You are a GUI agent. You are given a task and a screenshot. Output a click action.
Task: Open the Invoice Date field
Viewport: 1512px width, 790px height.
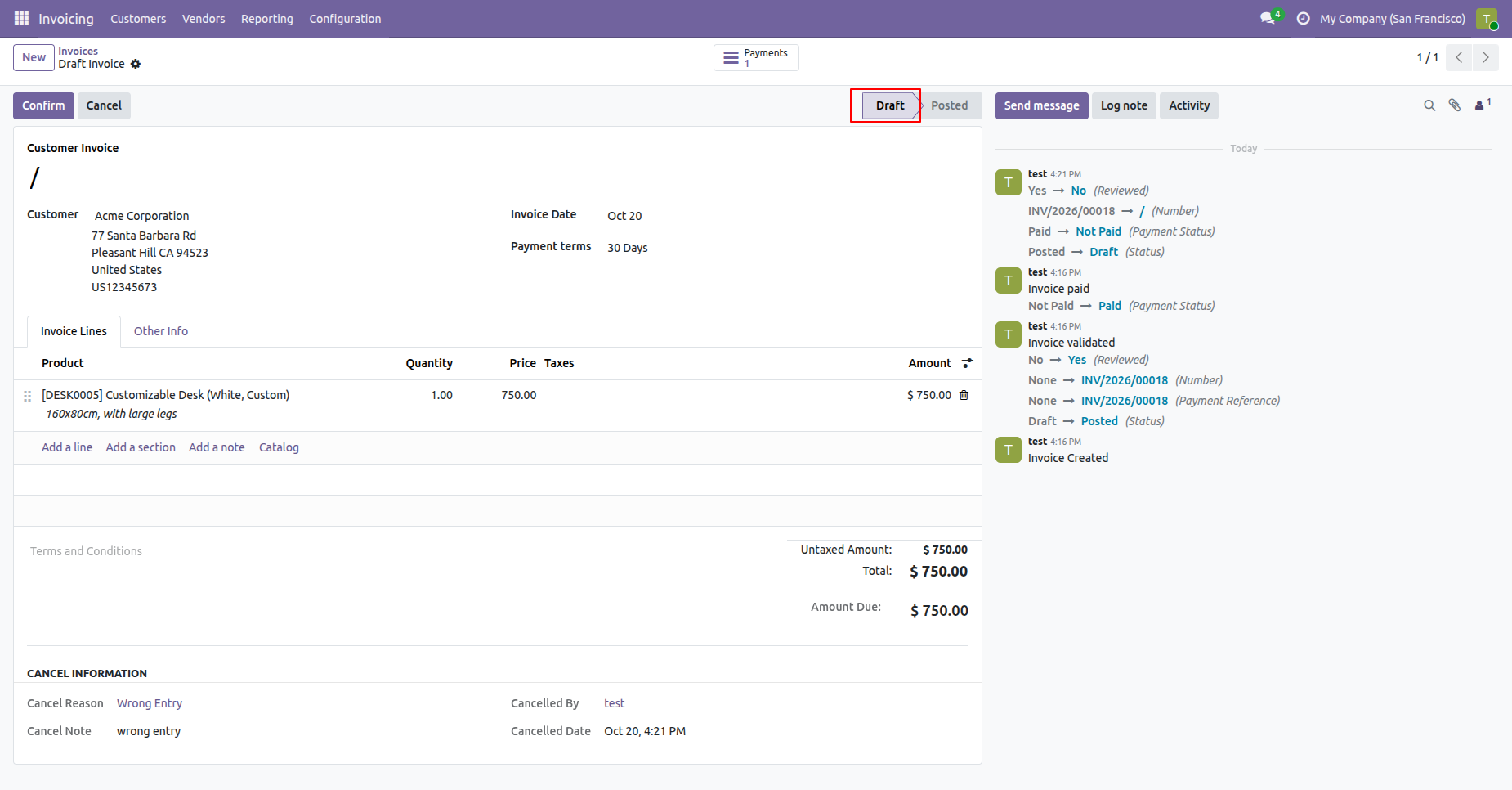point(624,216)
